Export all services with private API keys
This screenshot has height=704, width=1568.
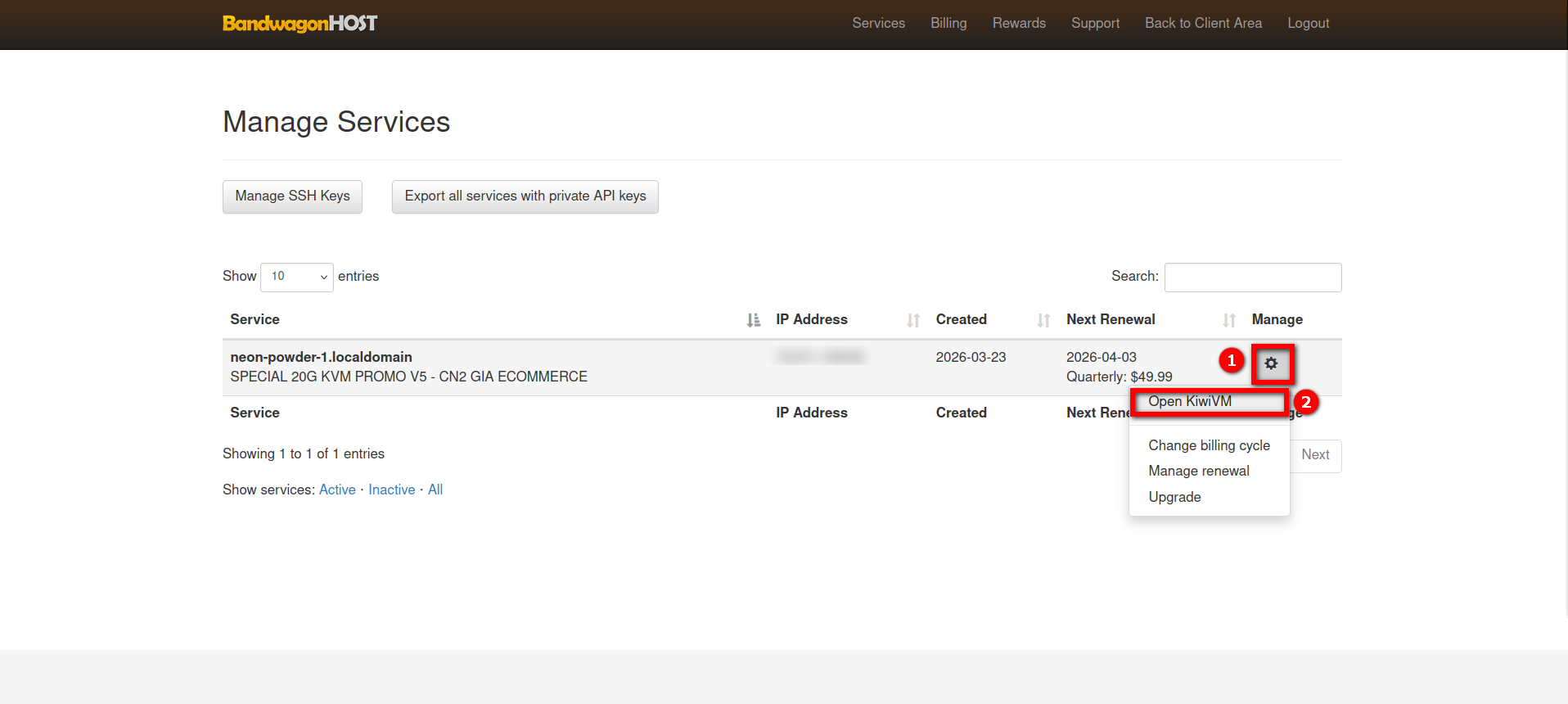tap(525, 196)
